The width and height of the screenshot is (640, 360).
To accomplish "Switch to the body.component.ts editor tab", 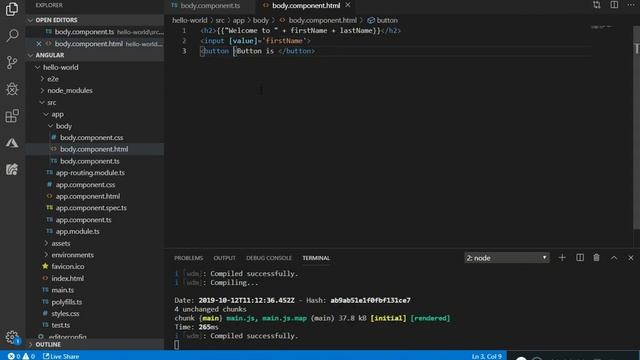I will click(210, 5).
